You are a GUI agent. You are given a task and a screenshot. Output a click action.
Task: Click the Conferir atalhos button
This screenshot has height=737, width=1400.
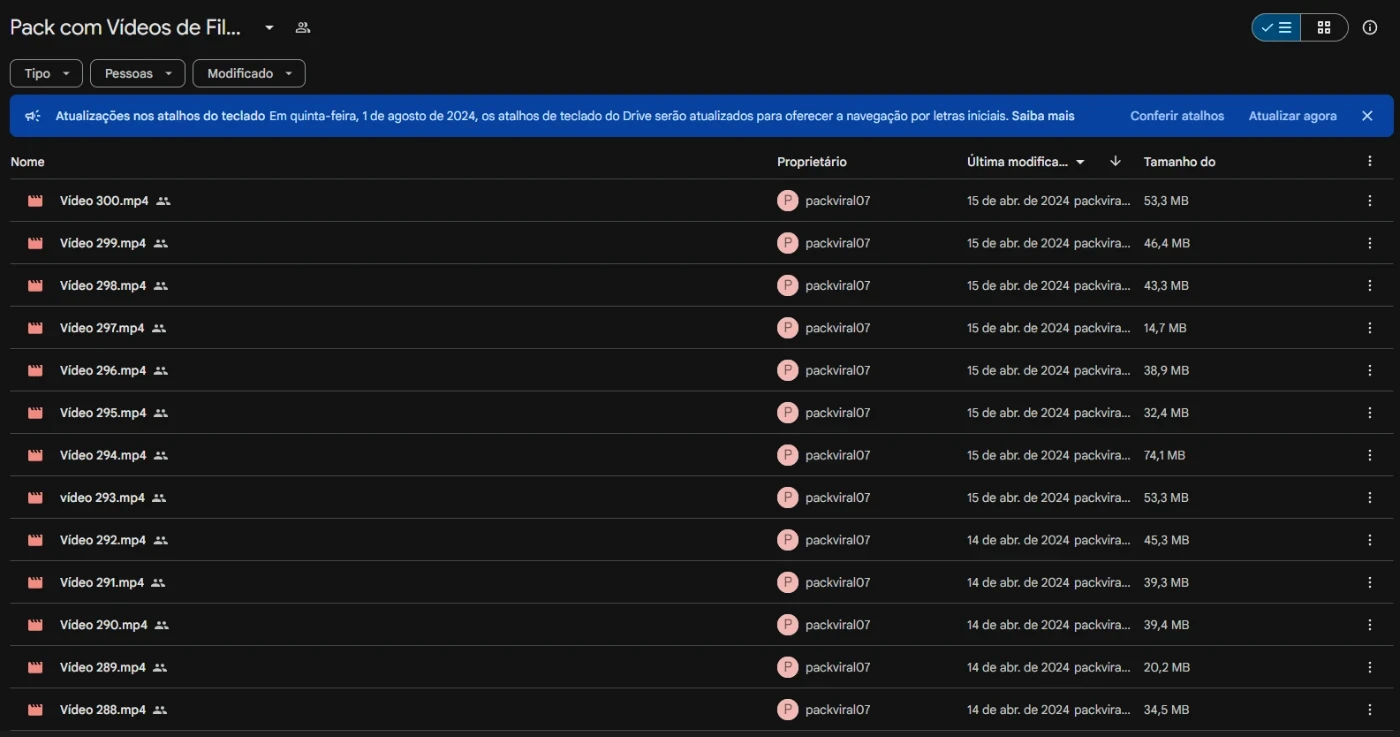click(x=1177, y=116)
